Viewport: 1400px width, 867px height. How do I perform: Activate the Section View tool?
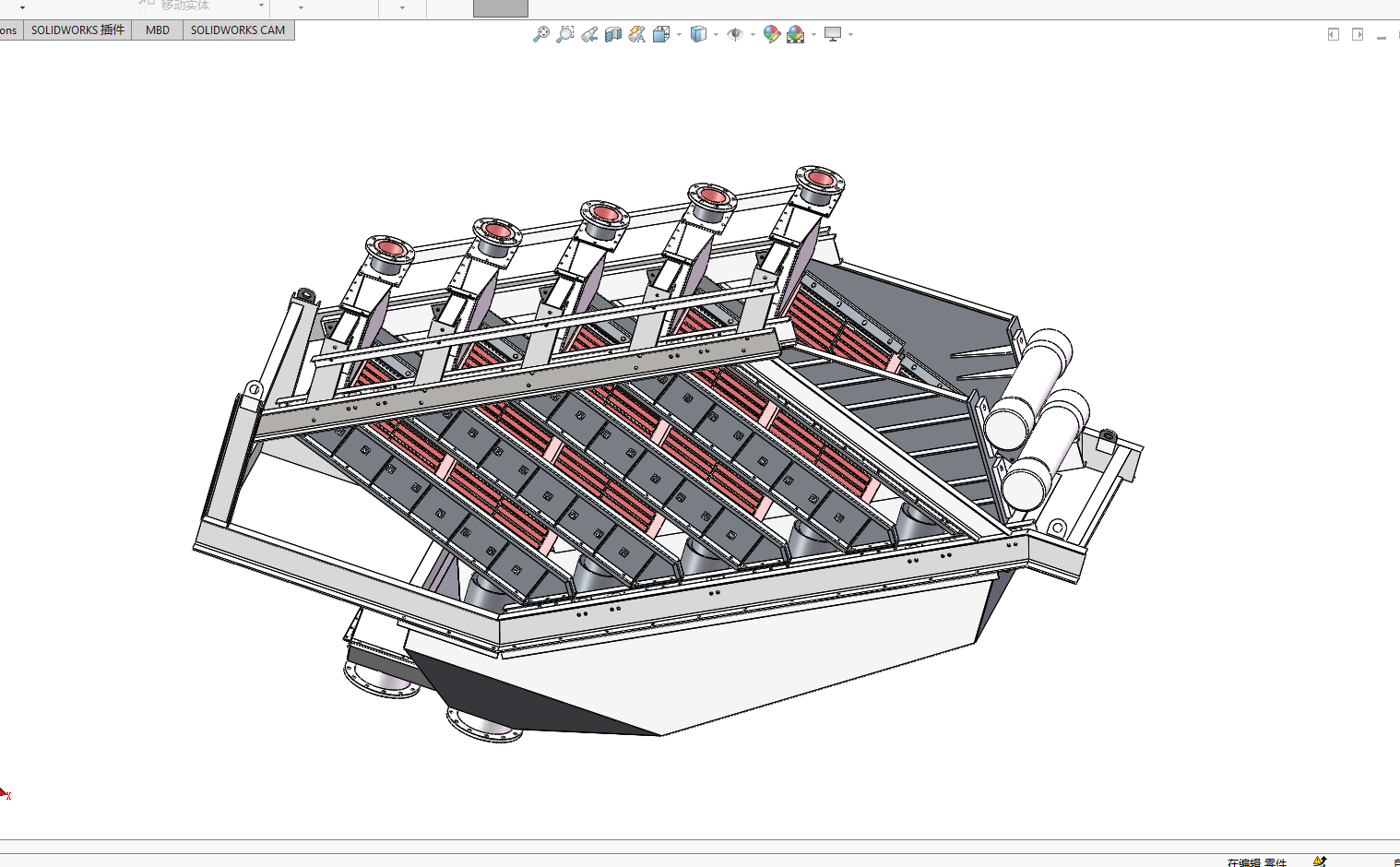click(x=613, y=34)
